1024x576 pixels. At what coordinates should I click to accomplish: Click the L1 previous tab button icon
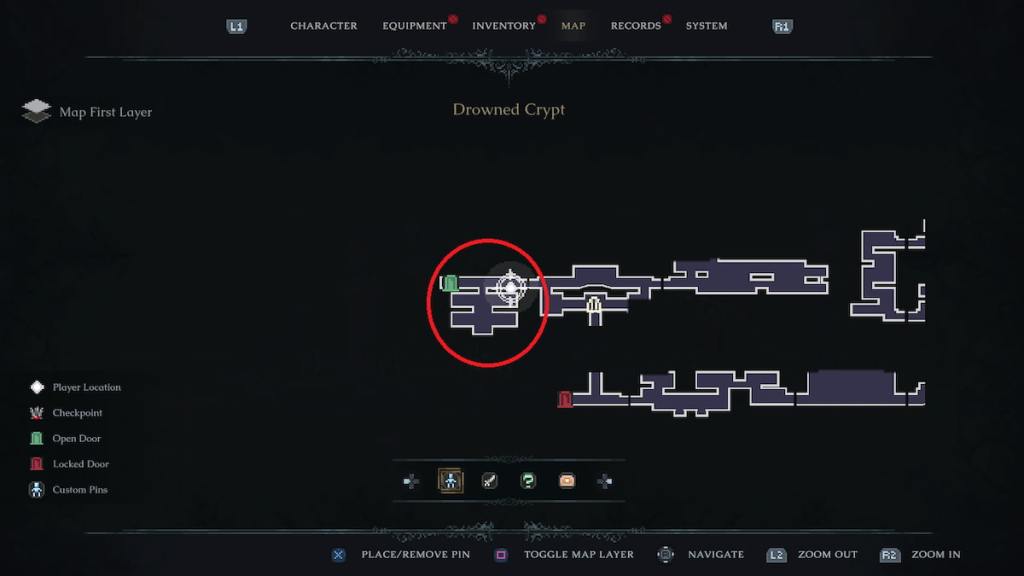pyautogui.click(x=236, y=26)
